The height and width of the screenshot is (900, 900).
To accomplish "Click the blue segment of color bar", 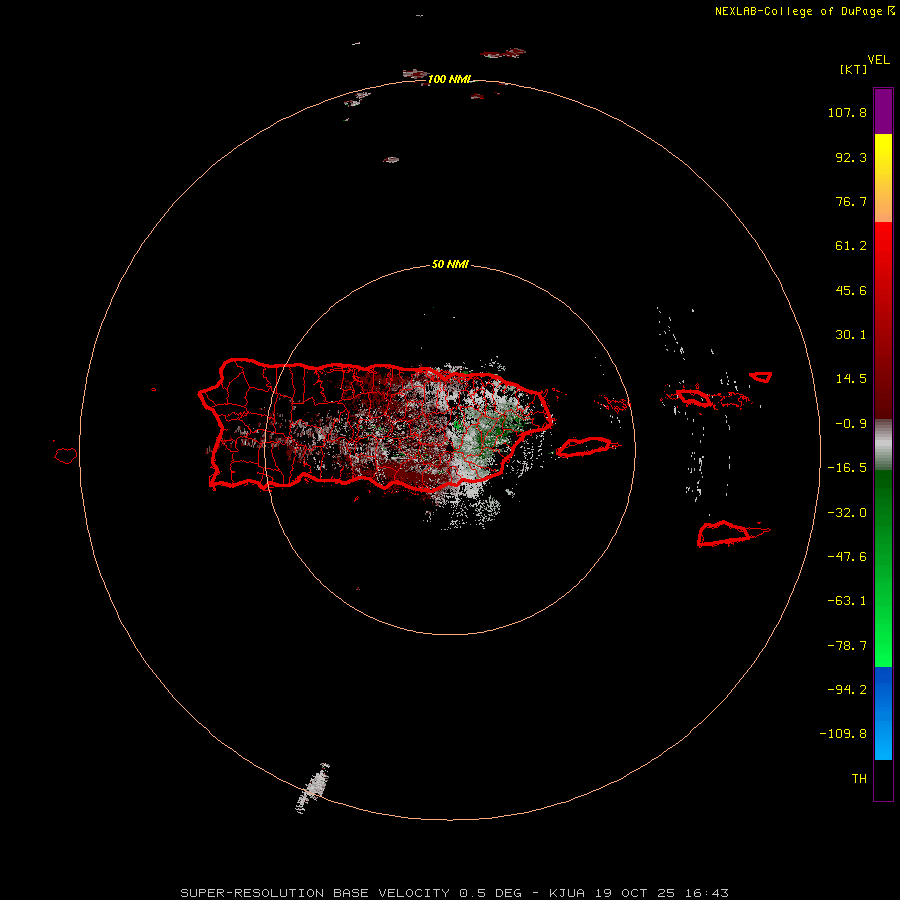I will click(x=883, y=713).
